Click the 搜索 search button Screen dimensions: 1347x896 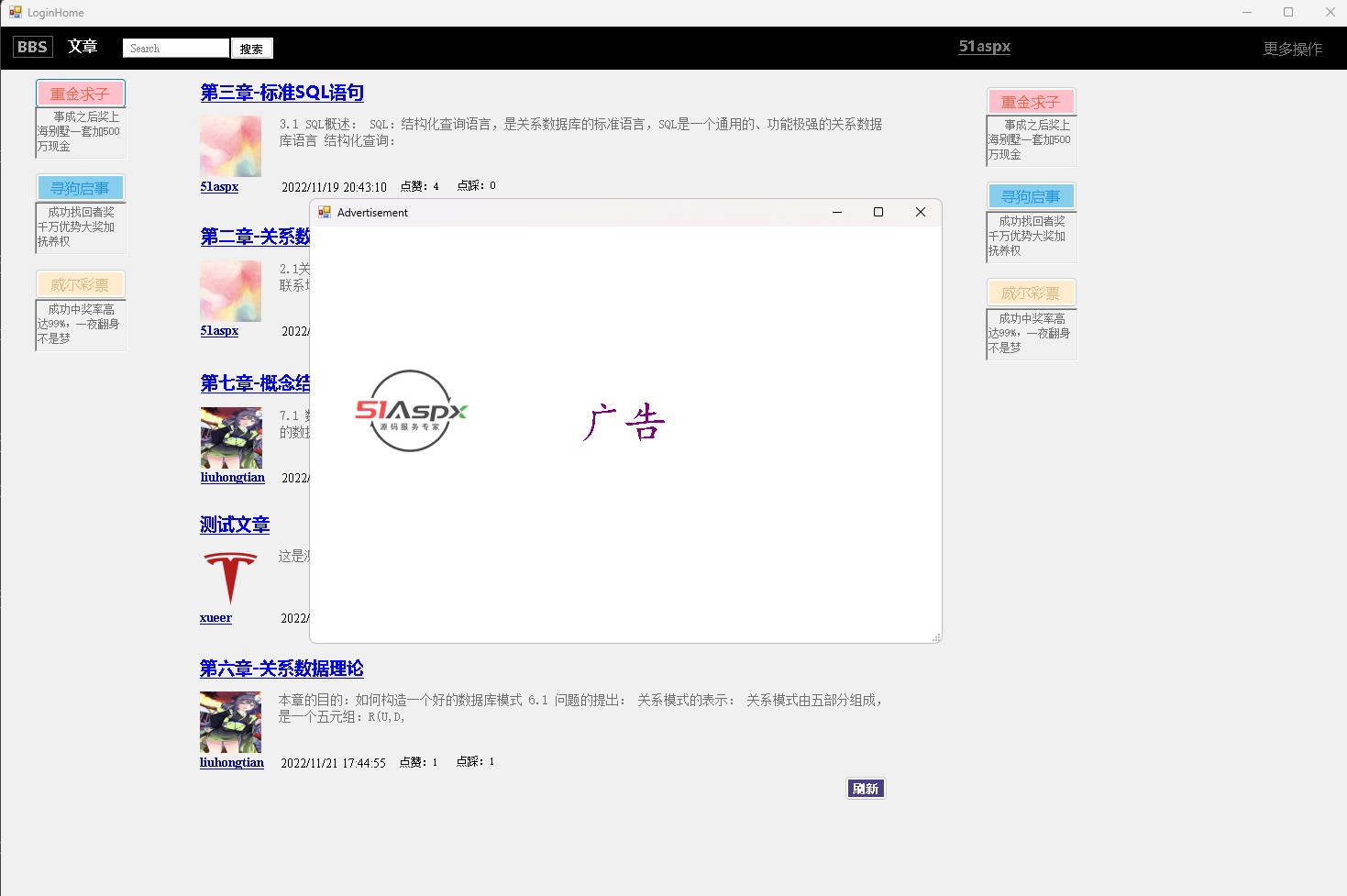coord(252,49)
